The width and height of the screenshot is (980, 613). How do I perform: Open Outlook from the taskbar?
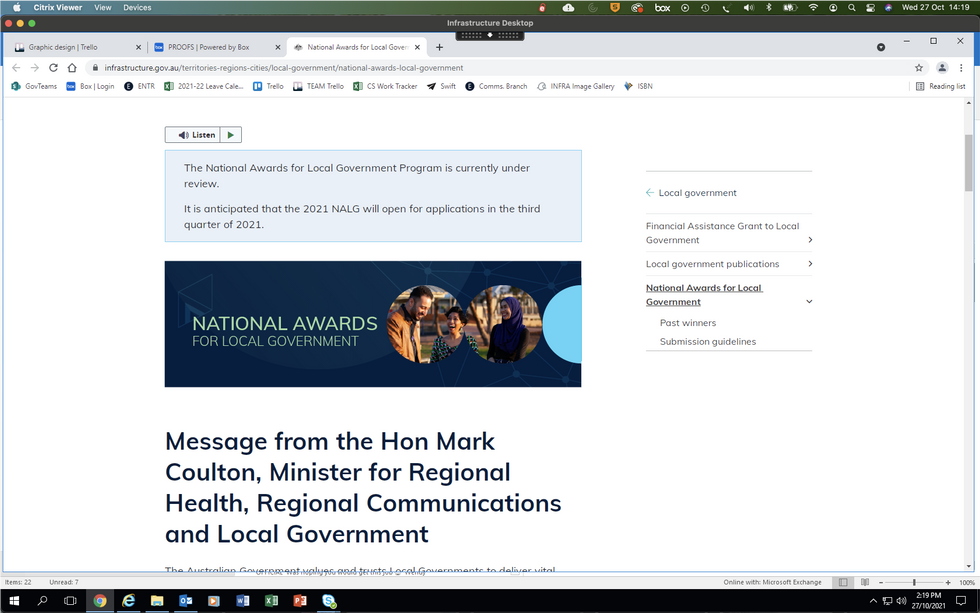point(186,601)
